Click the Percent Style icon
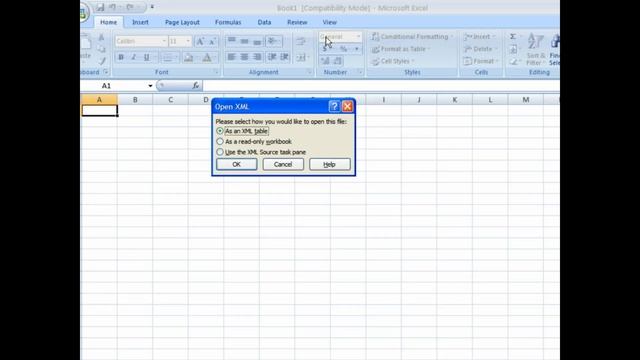640x360 pixels. tap(343, 49)
